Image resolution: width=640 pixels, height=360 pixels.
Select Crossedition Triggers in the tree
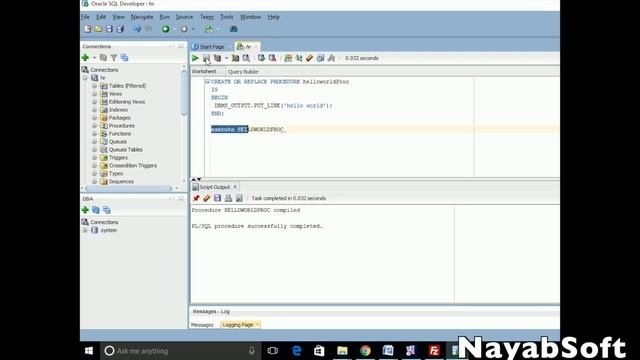point(133,165)
